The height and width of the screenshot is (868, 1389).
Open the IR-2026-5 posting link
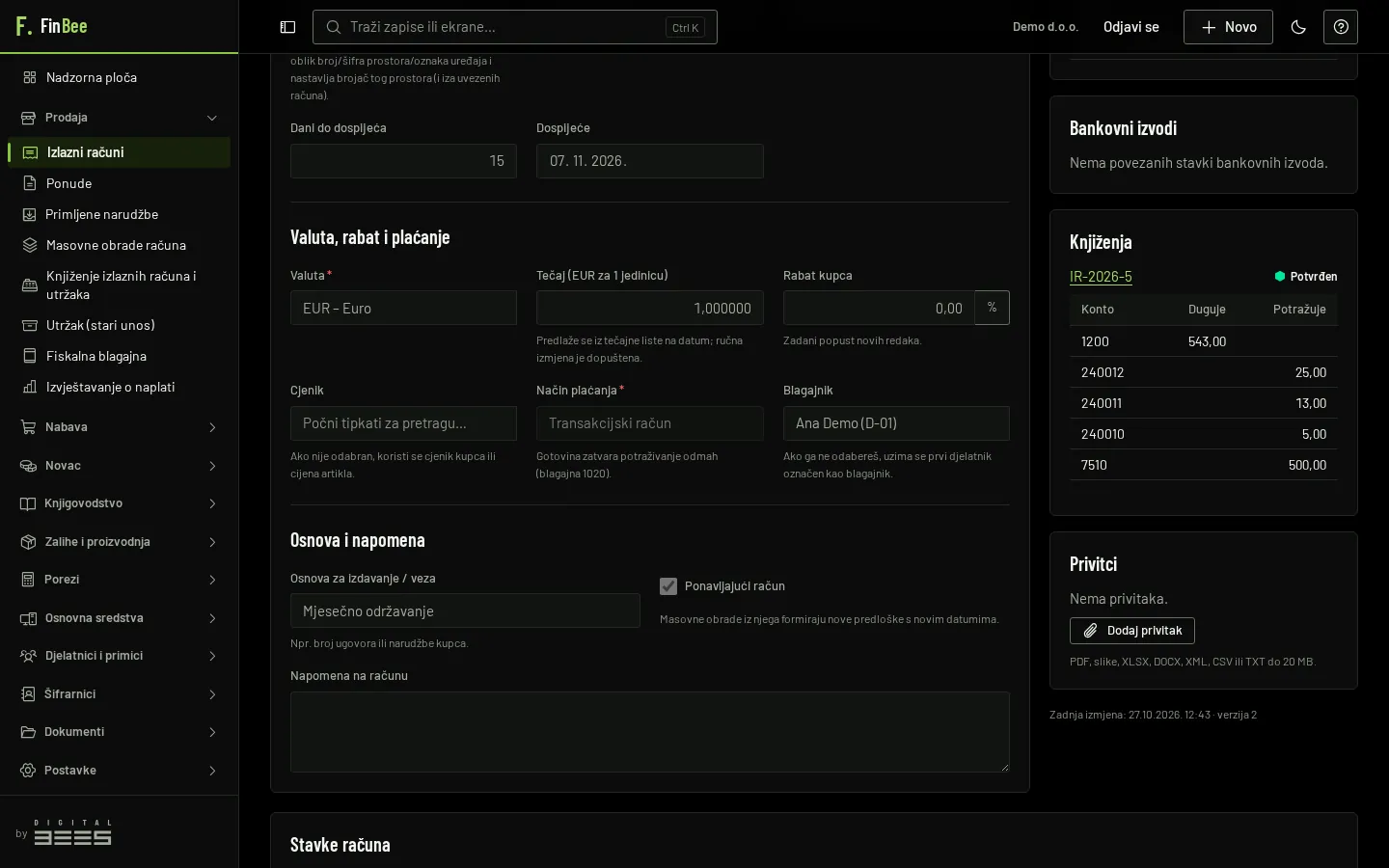point(1101,277)
